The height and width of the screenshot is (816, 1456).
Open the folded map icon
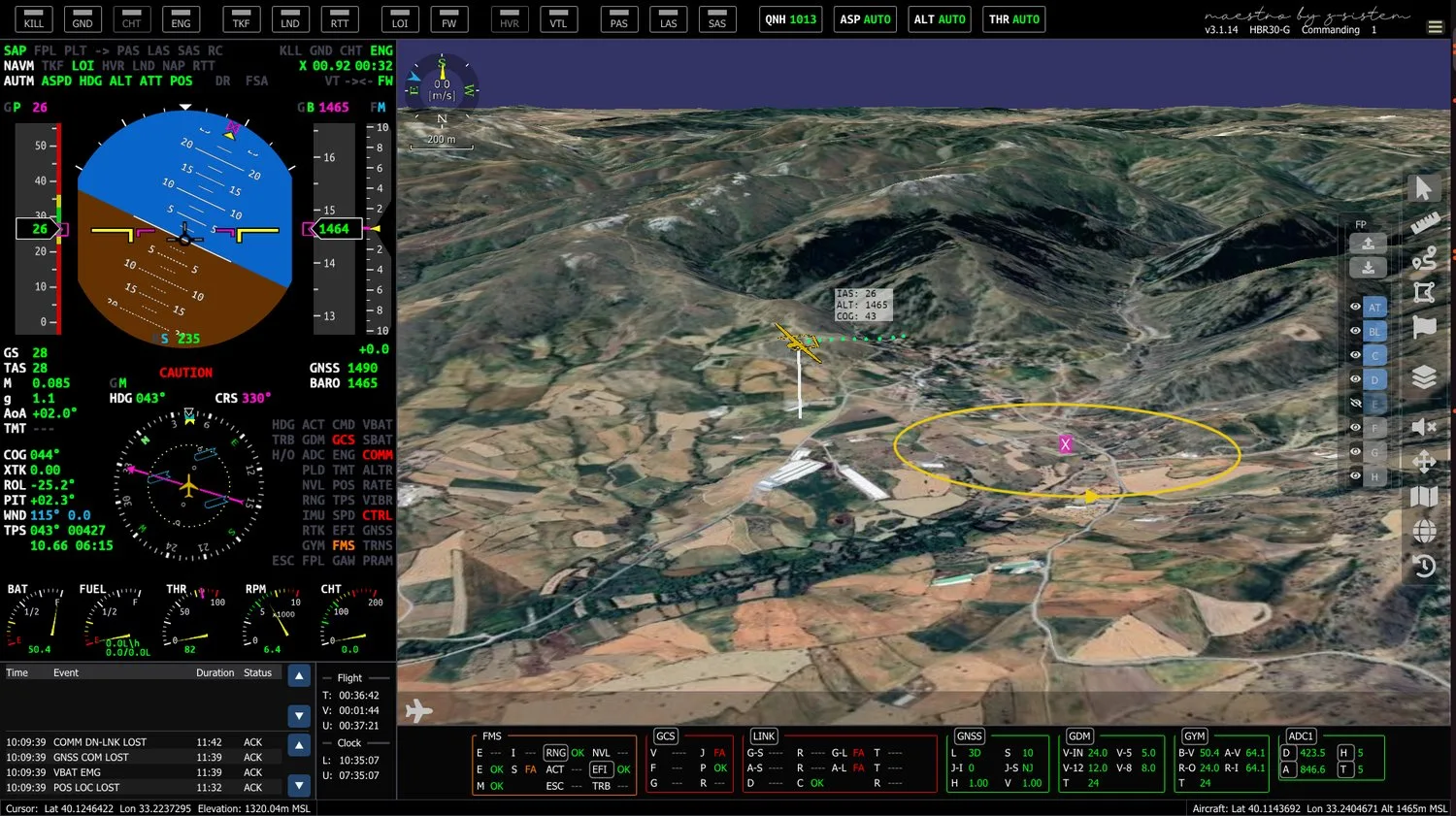tap(1424, 497)
